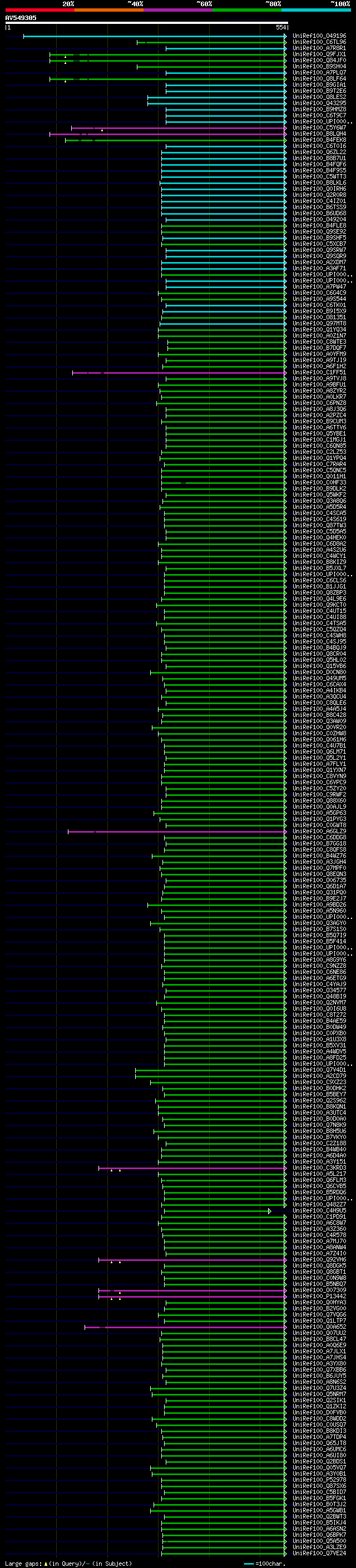This screenshot has height=1568, width=356.
Task: Click the cyan ~100% identity legend bar
Action: [317, 10]
